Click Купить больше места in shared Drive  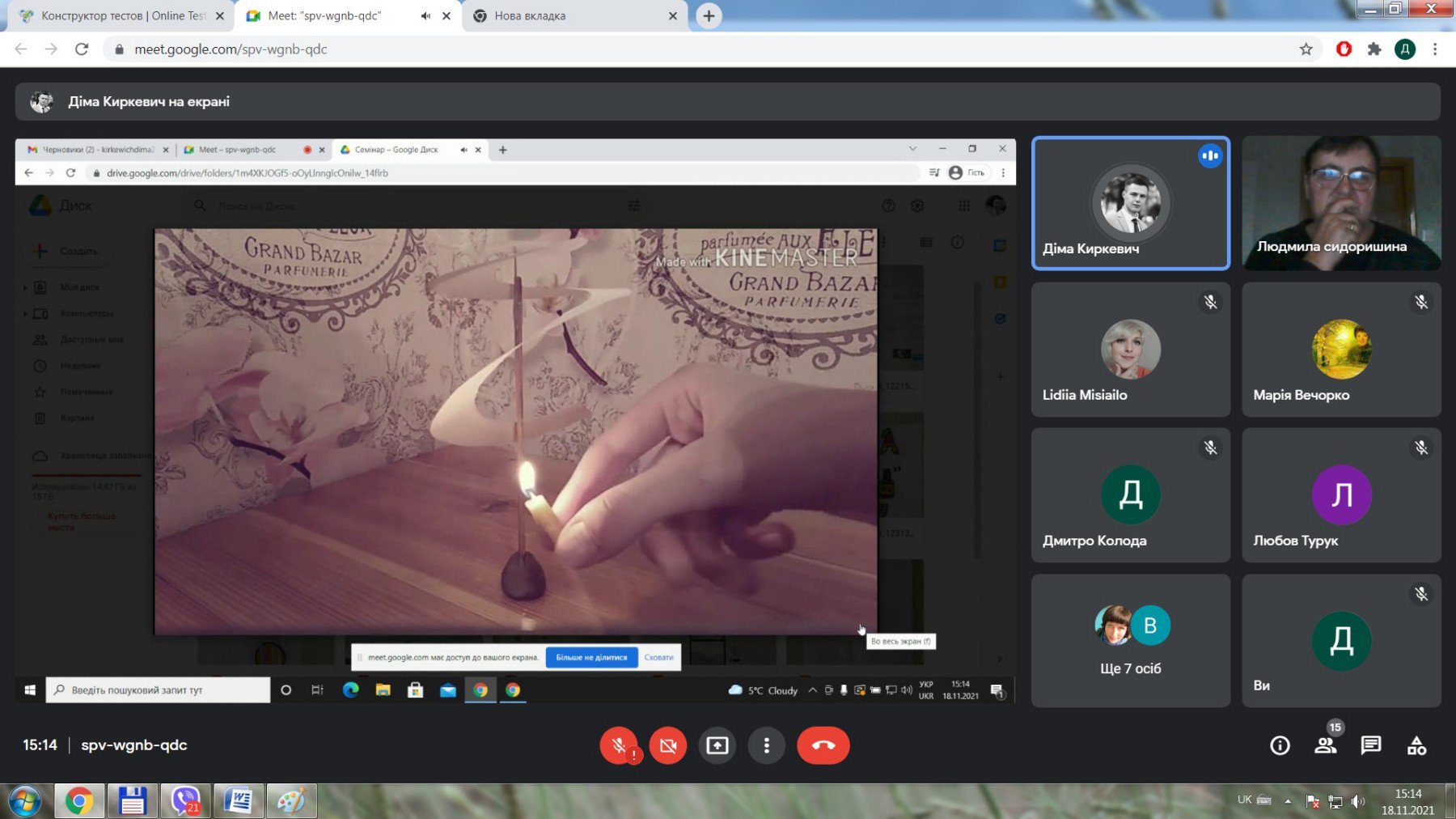(x=81, y=521)
